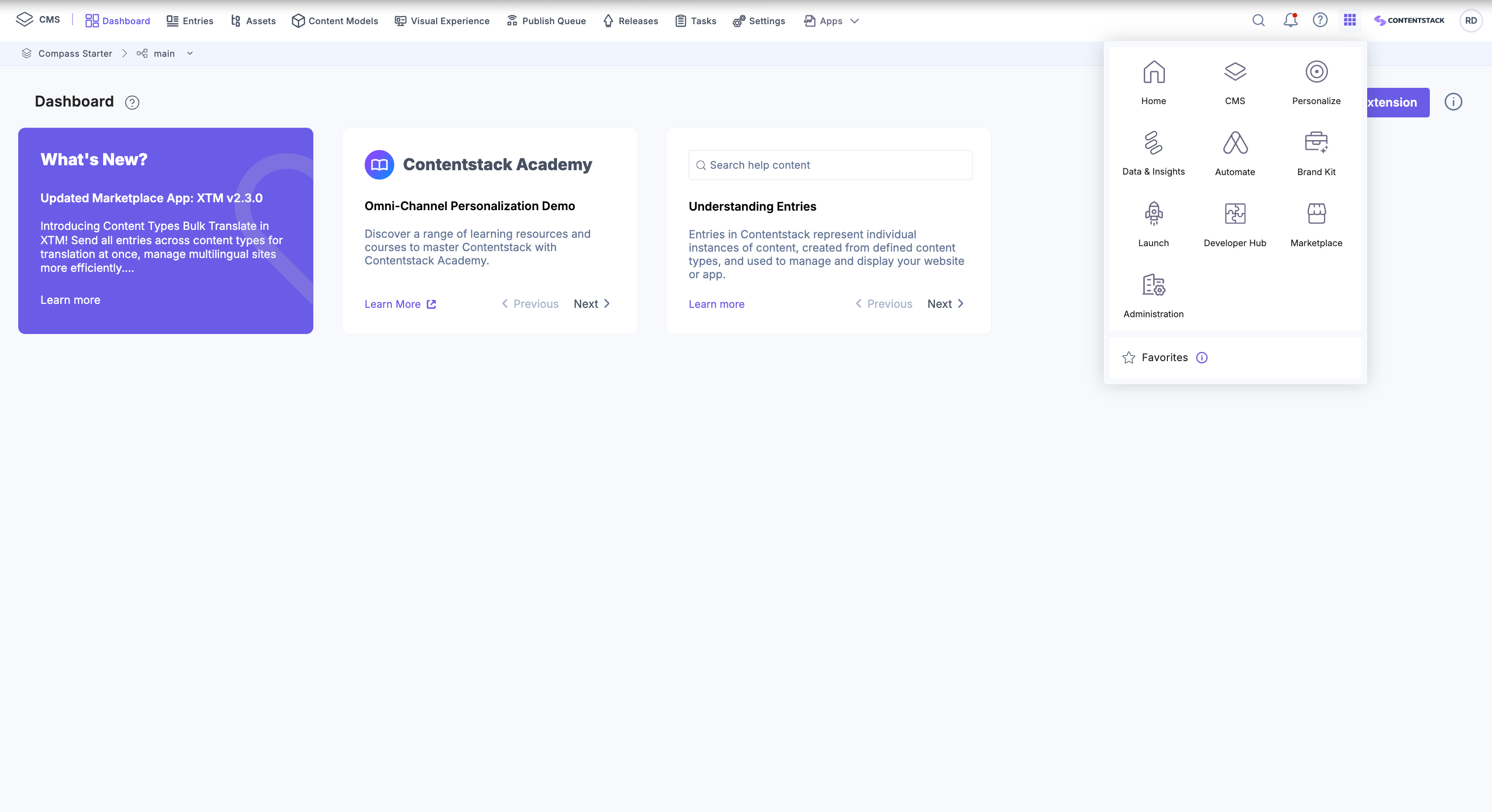Click the Compass Starter breadcrumb
This screenshot has height=812, width=1492.
(75, 53)
